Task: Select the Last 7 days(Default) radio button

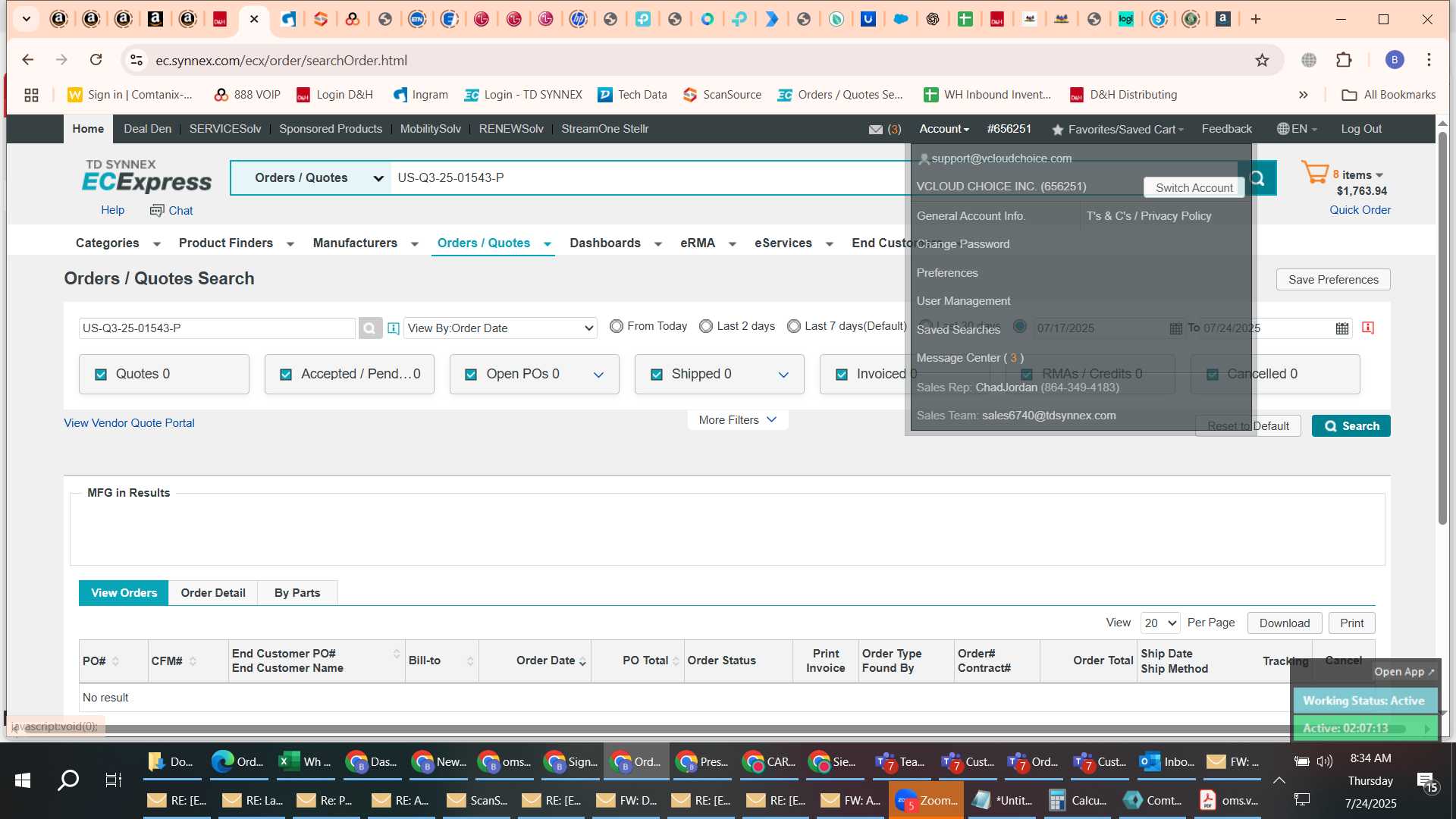Action: pos(794,326)
